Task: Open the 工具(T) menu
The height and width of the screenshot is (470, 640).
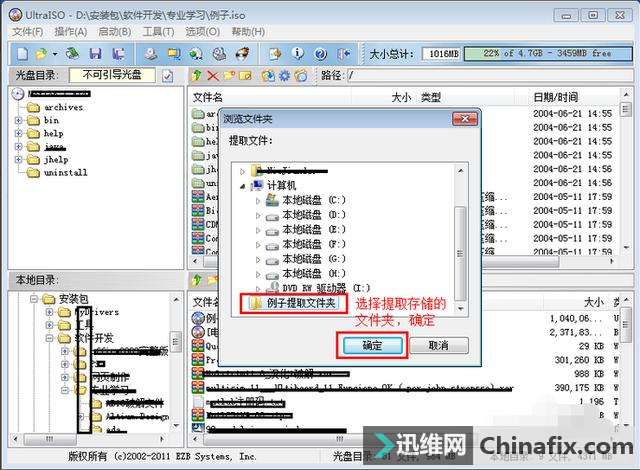Action: coord(158,32)
